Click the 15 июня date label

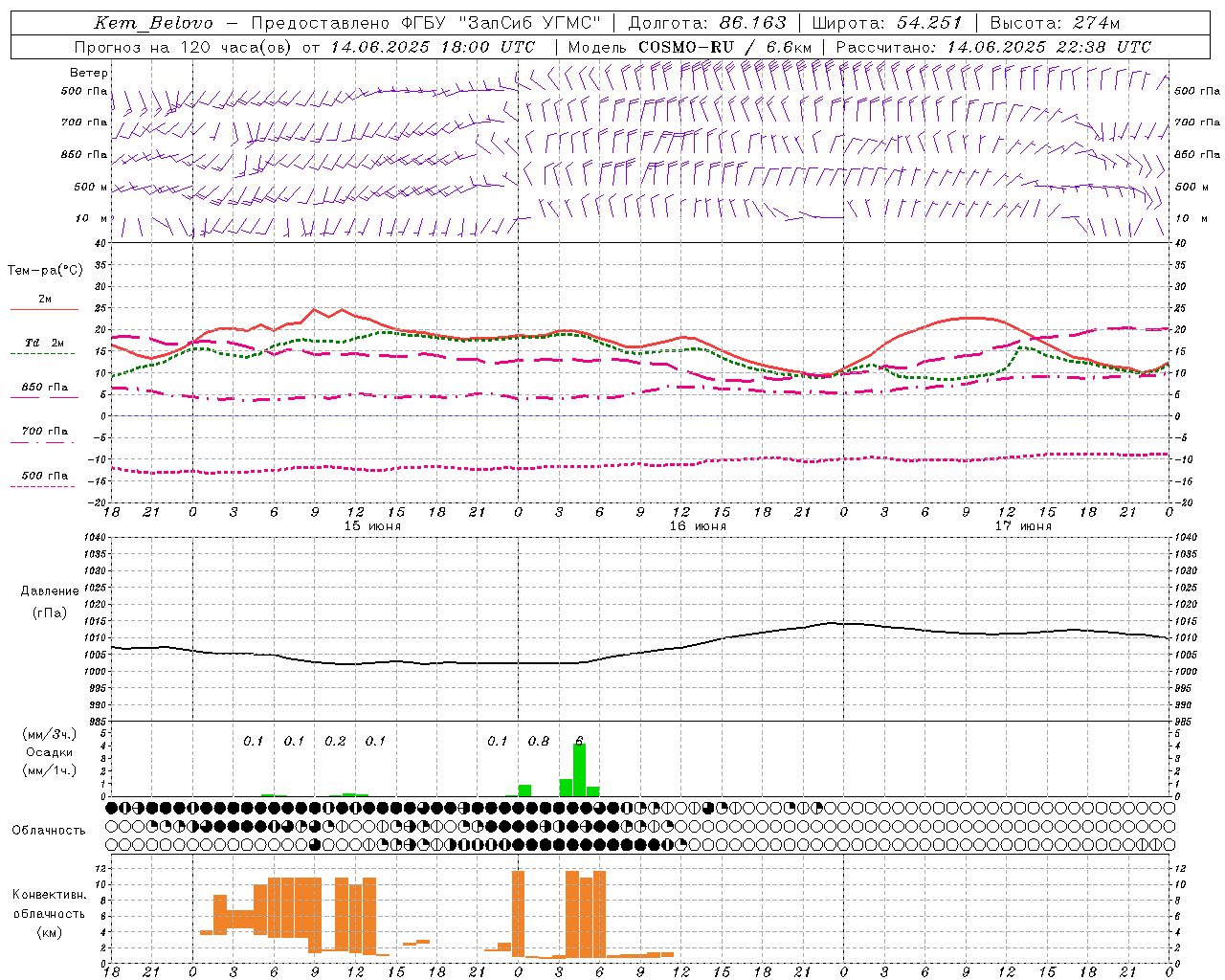point(372,526)
